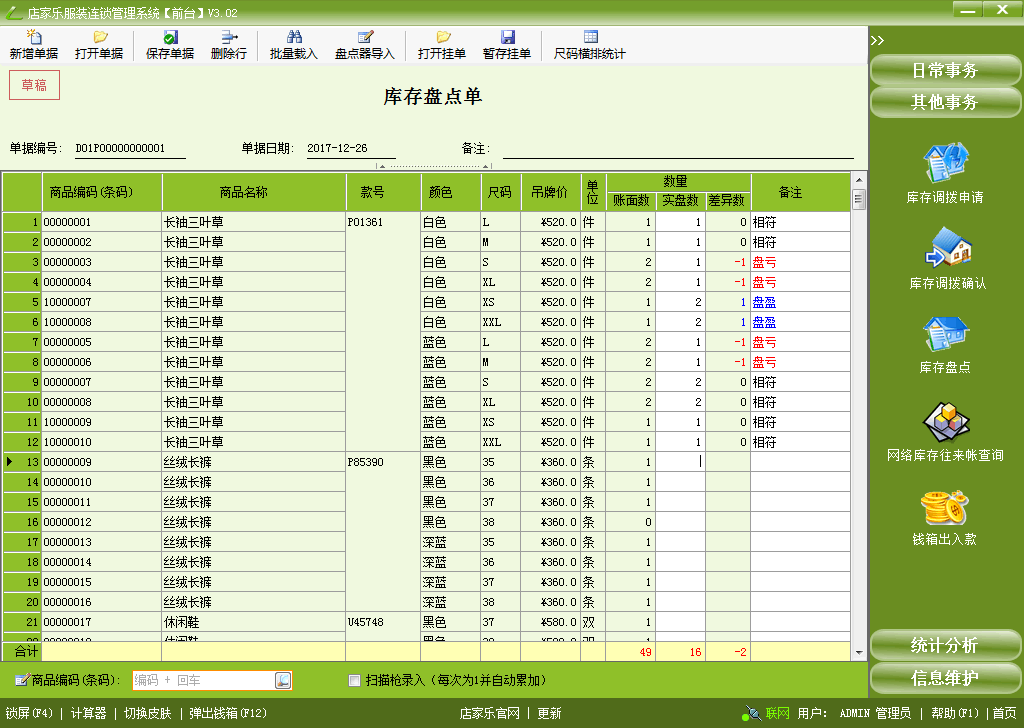Click the 账面数 column header
Viewport: 1024px width, 728px height.
pyautogui.click(x=631, y=200)
